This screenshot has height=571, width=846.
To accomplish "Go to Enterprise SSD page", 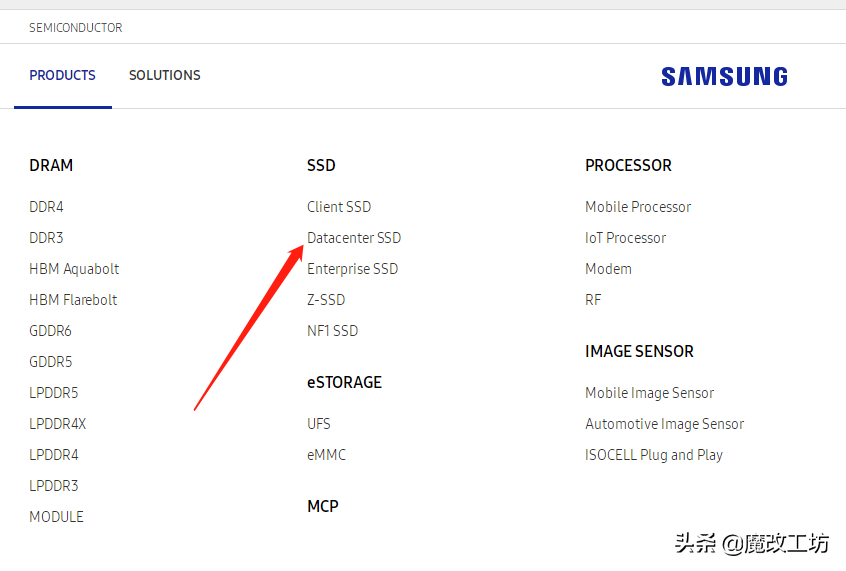I will (x=352, y=269).
